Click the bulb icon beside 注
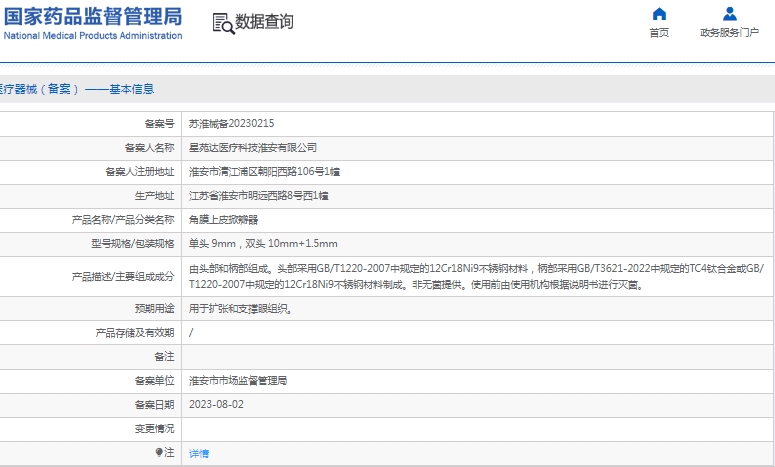The height and width of the screenshot is (467, 775). click(159, 452)
